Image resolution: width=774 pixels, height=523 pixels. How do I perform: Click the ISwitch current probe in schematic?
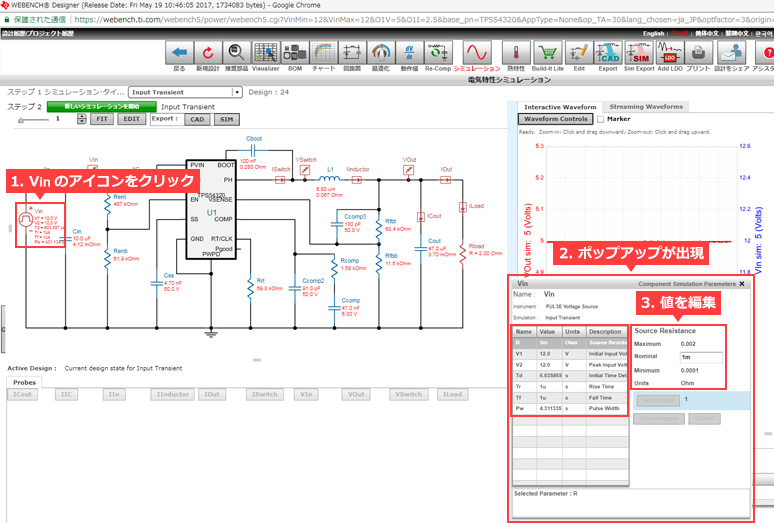point(280,180)
